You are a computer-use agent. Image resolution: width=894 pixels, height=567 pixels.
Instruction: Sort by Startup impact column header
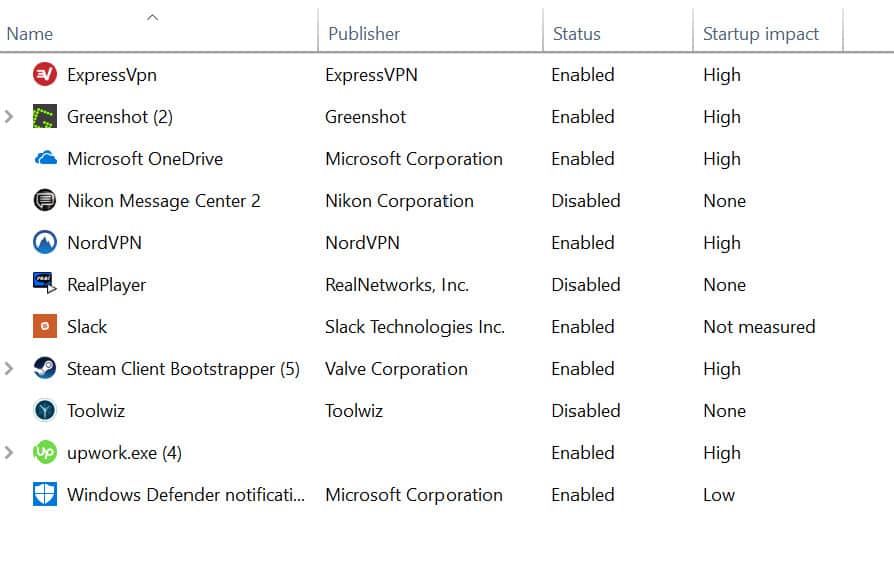click(x=761, y=34)
